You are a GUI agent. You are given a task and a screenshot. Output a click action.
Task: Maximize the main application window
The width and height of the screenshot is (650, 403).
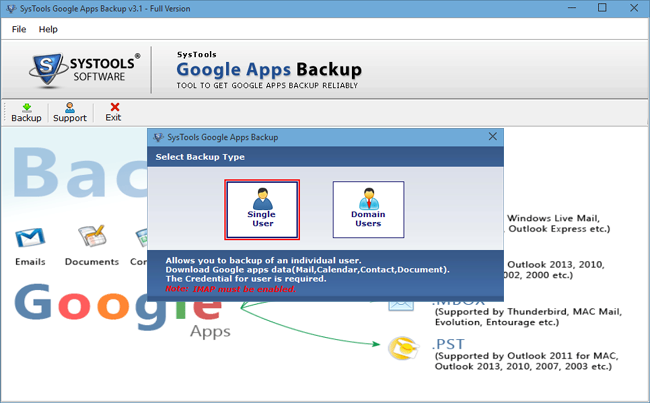602,8
